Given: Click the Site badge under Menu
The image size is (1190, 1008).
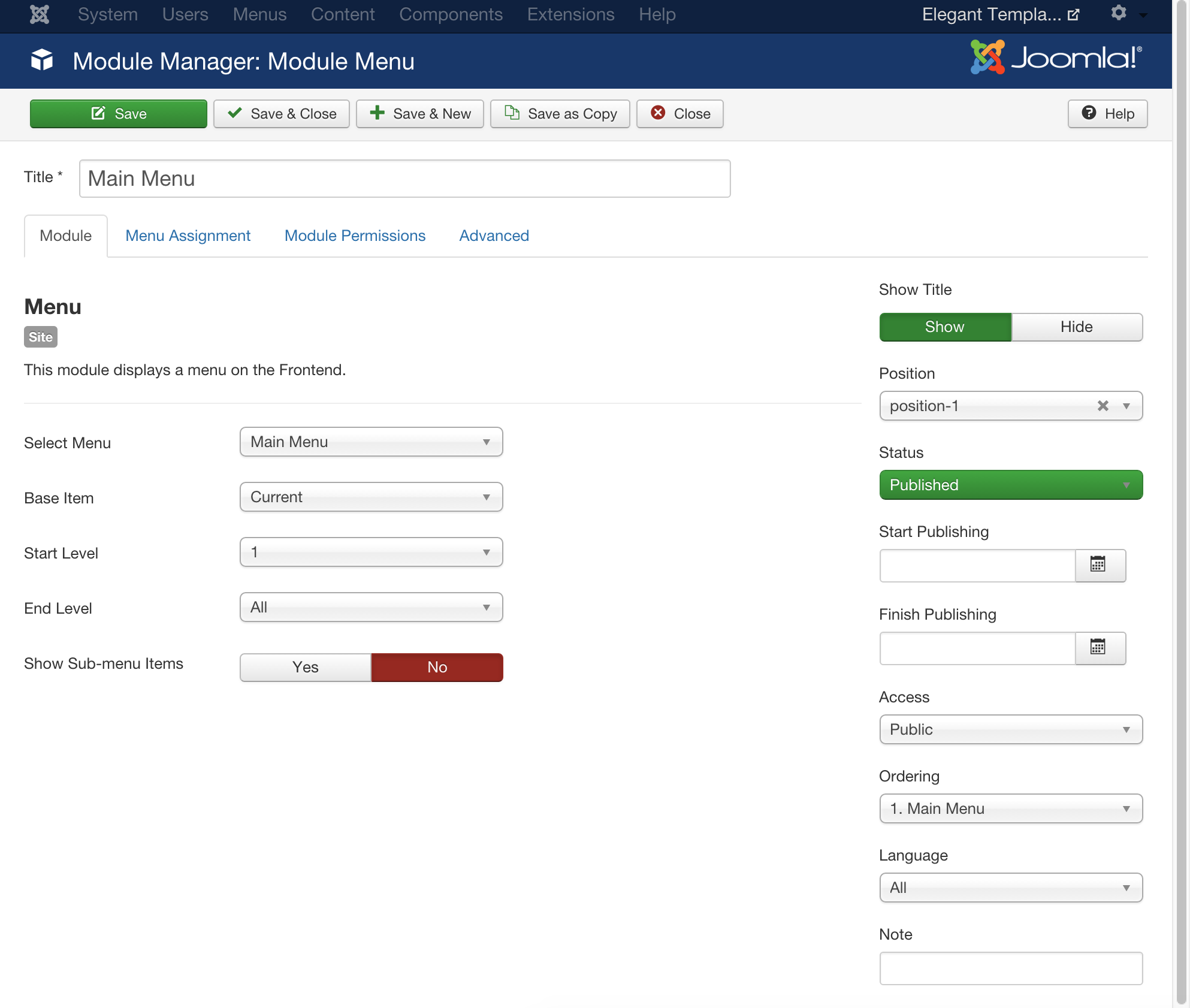Looking at the screenshot, I should tap(41, 337).
